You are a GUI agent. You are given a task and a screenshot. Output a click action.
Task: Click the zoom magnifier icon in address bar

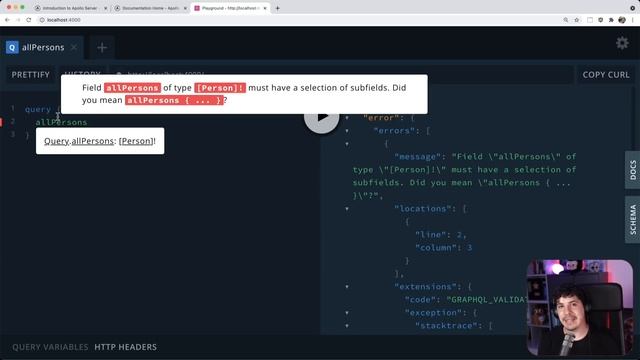tap(566, 20)
